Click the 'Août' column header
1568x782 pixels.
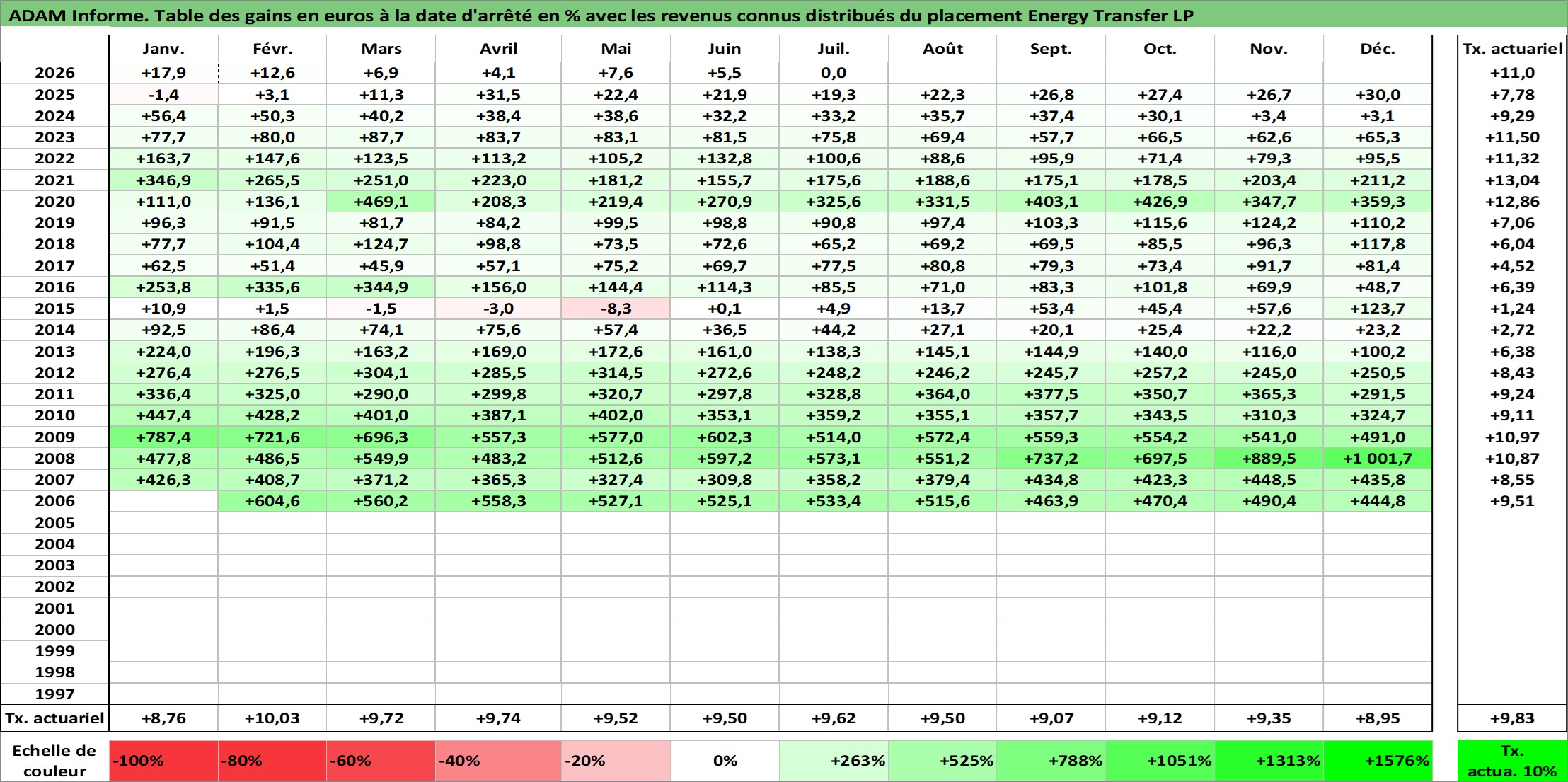pyautogui.click(x=942, y=49)
